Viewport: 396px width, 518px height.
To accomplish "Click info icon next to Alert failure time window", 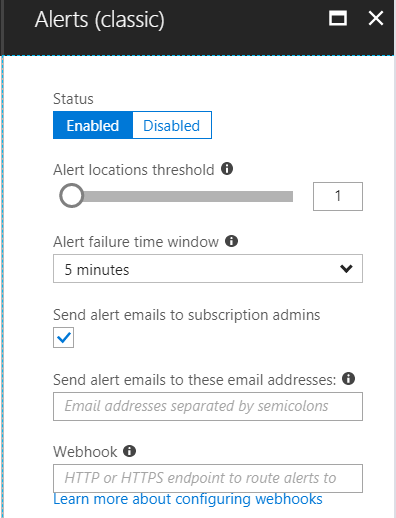I will coord(231,241).
